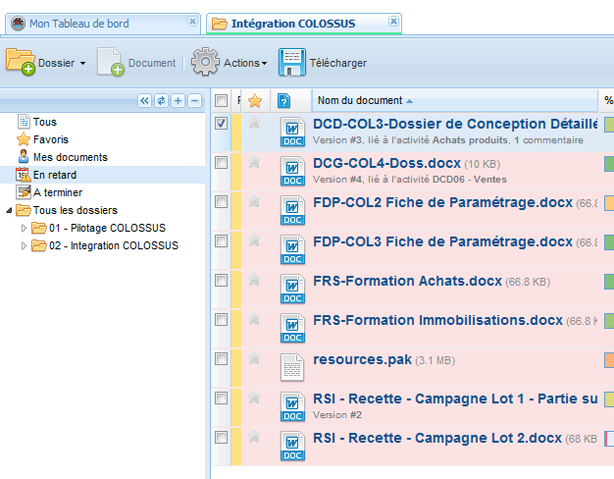This screenshot has width=614, height=479.
Task: Click the Télécharger floppy disk icon
Action: (292, 62)
